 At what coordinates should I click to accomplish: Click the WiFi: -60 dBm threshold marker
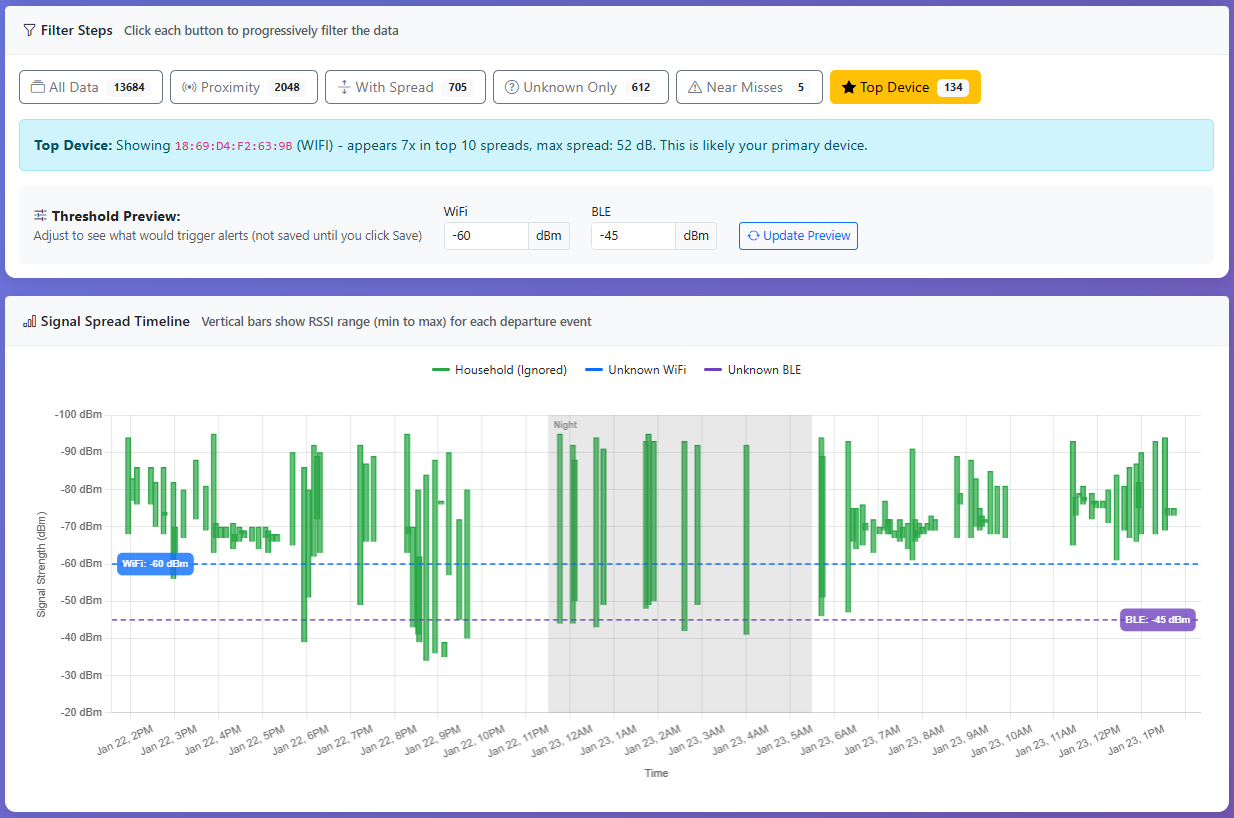point(155,564)
